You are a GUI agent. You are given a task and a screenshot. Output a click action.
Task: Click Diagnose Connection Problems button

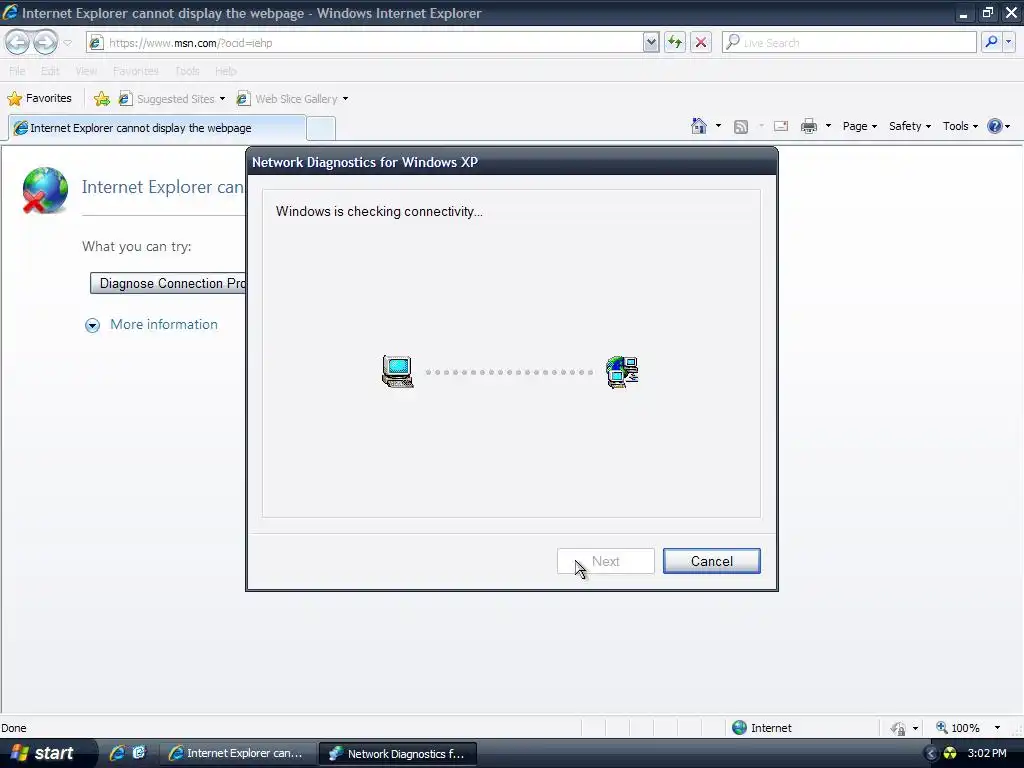[168, 283]
